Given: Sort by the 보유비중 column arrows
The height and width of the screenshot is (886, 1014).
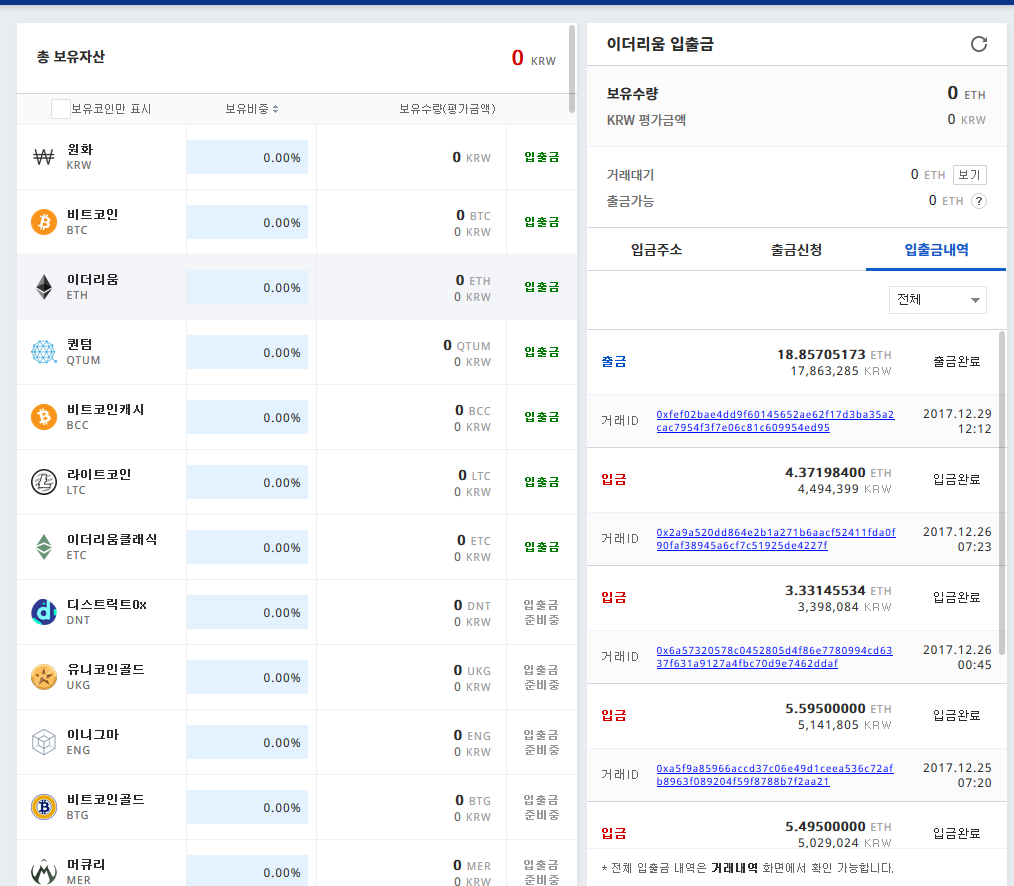Looking at the screenshot, I should [x=275, y=109].
